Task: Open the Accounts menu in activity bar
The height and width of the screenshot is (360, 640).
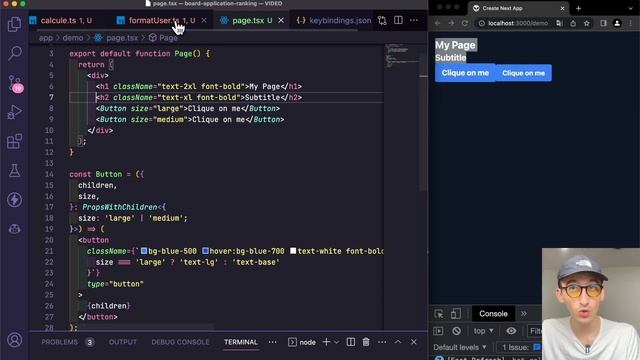Action: pyautogui.click(x=14, y=340)
